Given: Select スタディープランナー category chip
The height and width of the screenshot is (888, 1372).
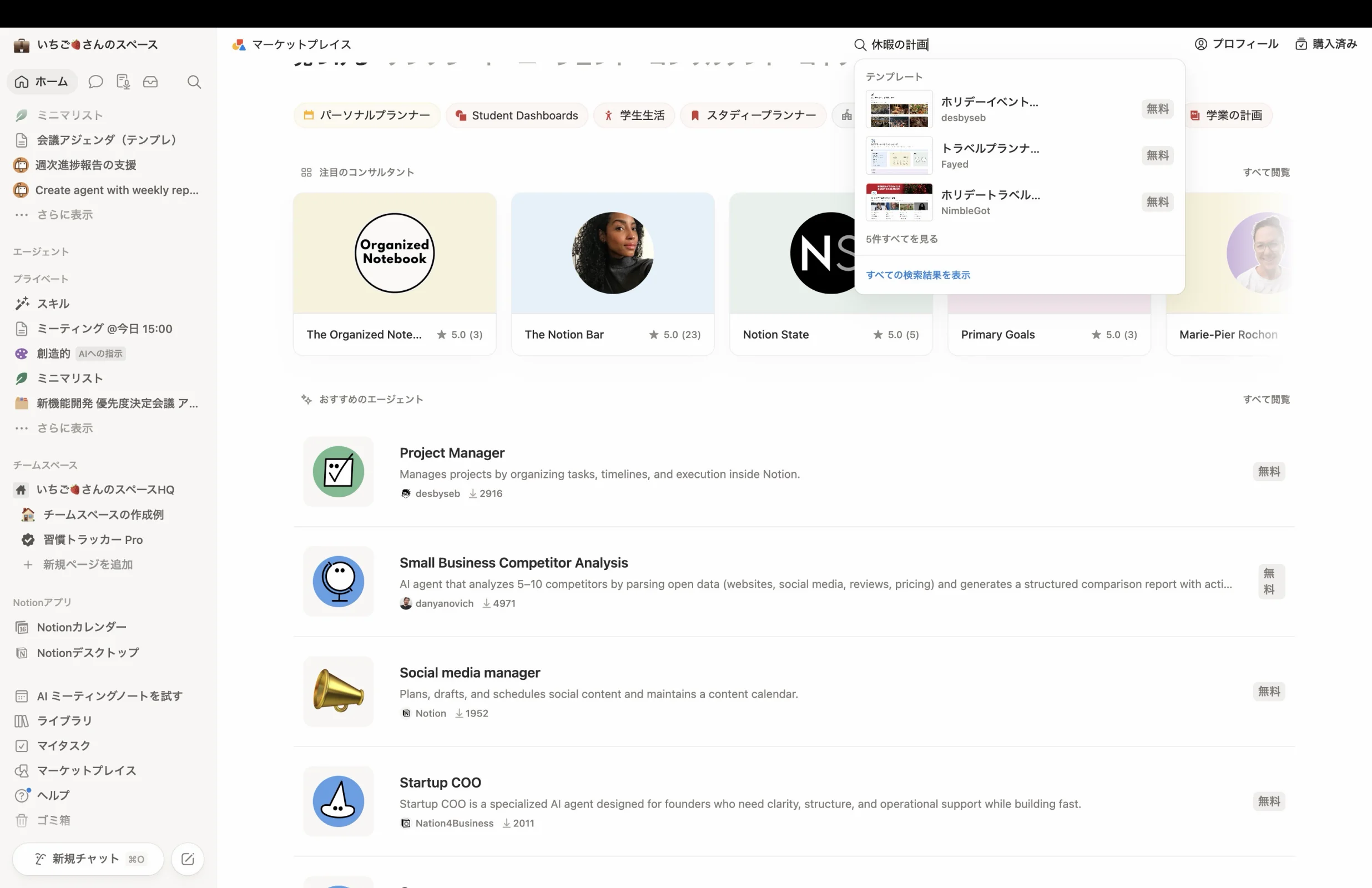Looking at the screenshot, I should pyautogui.click(x=753, y=115).
